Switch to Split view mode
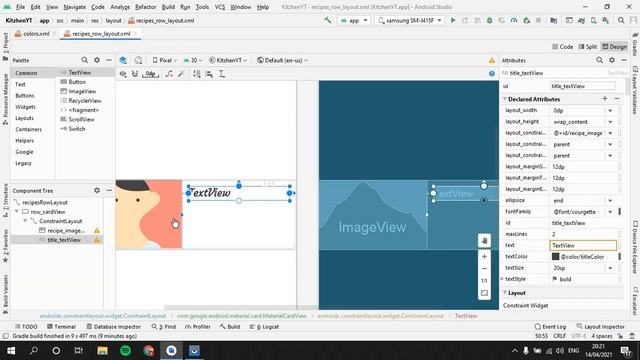Viewport: 640px width, 360px height. [x=588, y=47]
